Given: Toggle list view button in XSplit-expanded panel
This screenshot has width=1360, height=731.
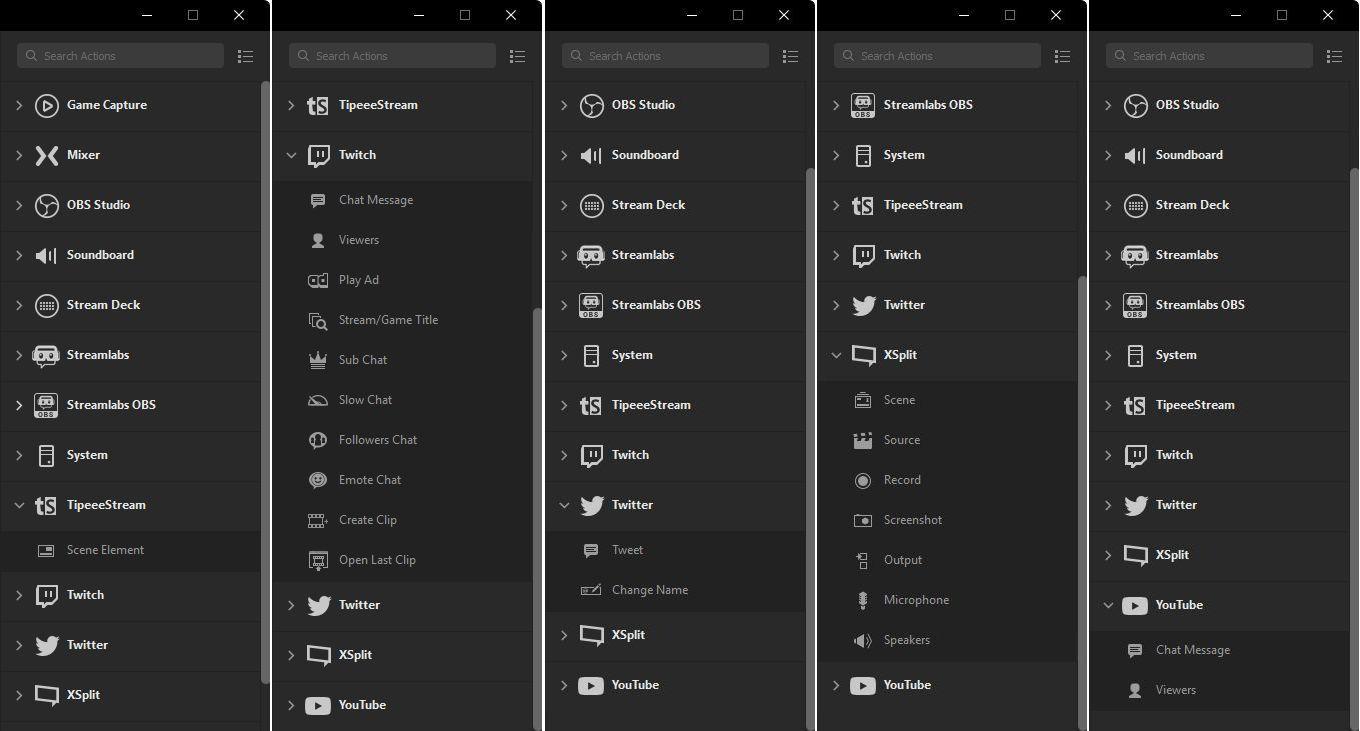Looking at the screenshot, I should [x=1062, y=56].
